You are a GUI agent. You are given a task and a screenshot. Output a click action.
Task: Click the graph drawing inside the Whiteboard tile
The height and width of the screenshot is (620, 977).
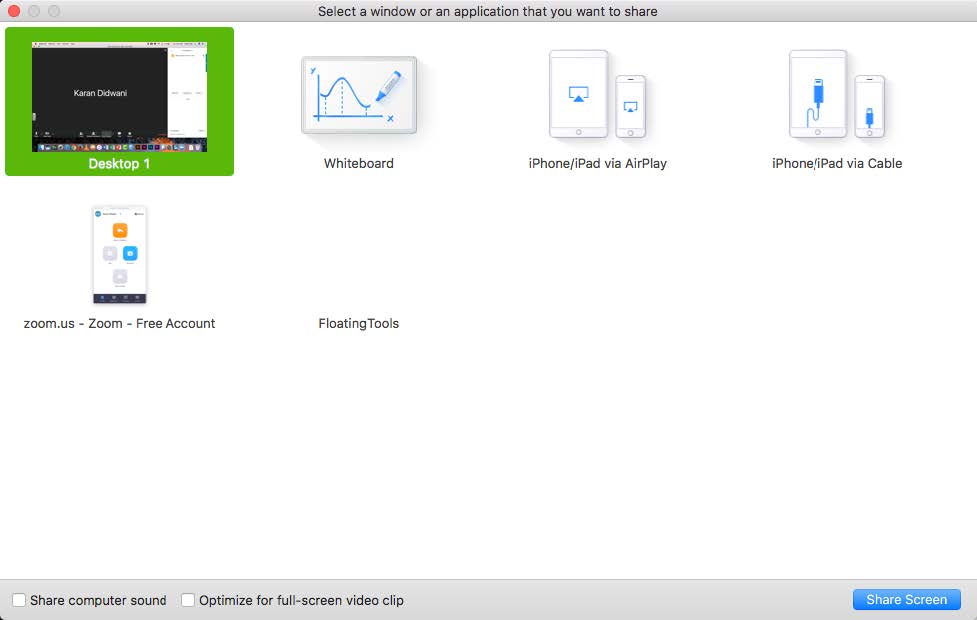coord(345,95)
